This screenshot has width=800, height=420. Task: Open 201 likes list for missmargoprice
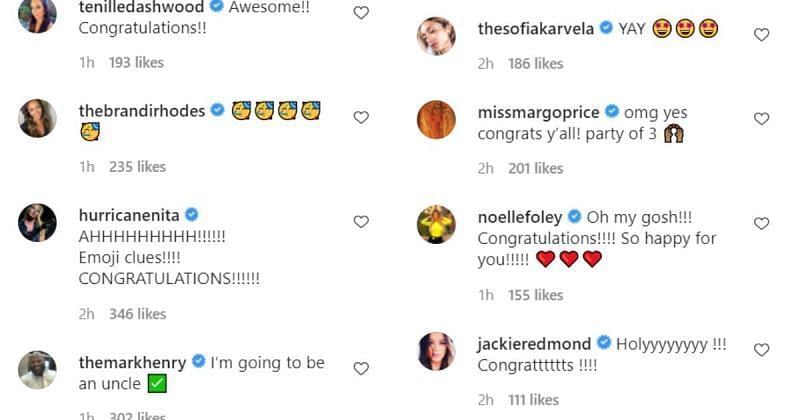coord(535,168)
